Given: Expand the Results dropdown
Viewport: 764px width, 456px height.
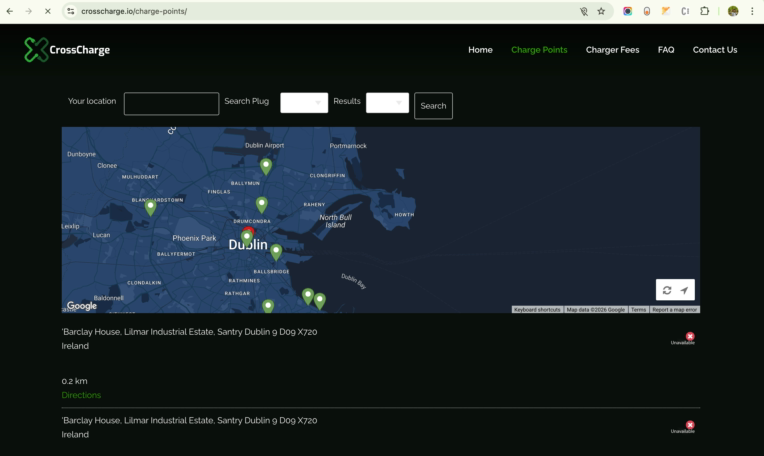Looking at the screenshot, I should click(x=387, y=103).
